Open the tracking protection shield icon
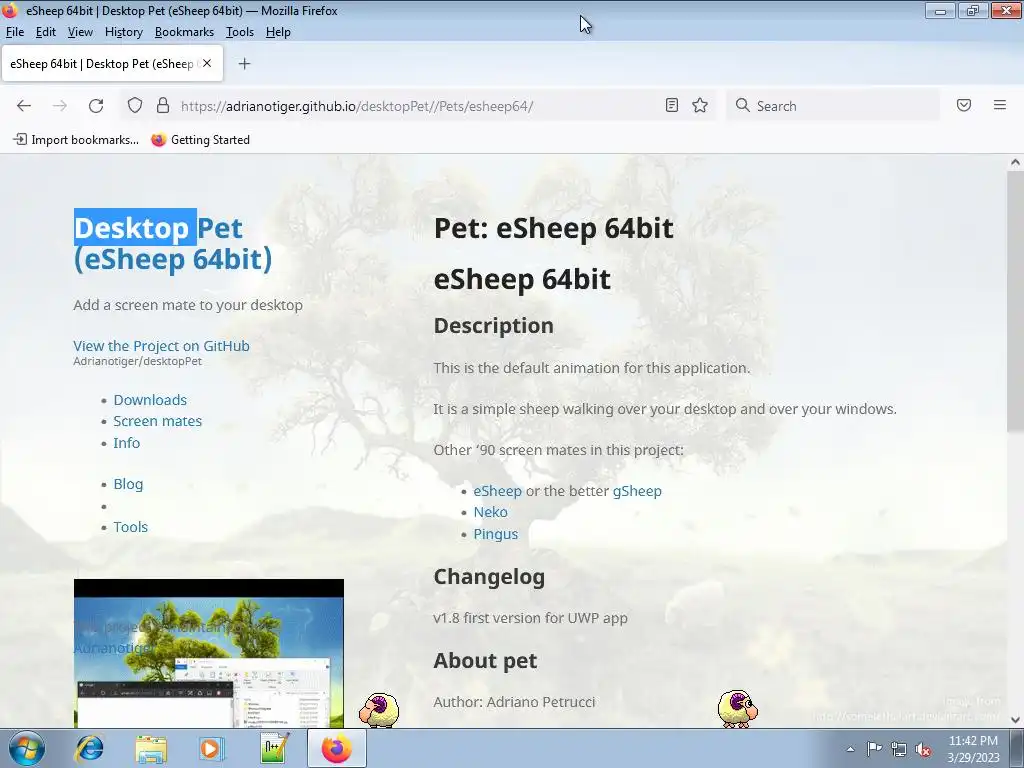Screen dimensions: 1024x768 pyautogui.click(x=135, y=105)
